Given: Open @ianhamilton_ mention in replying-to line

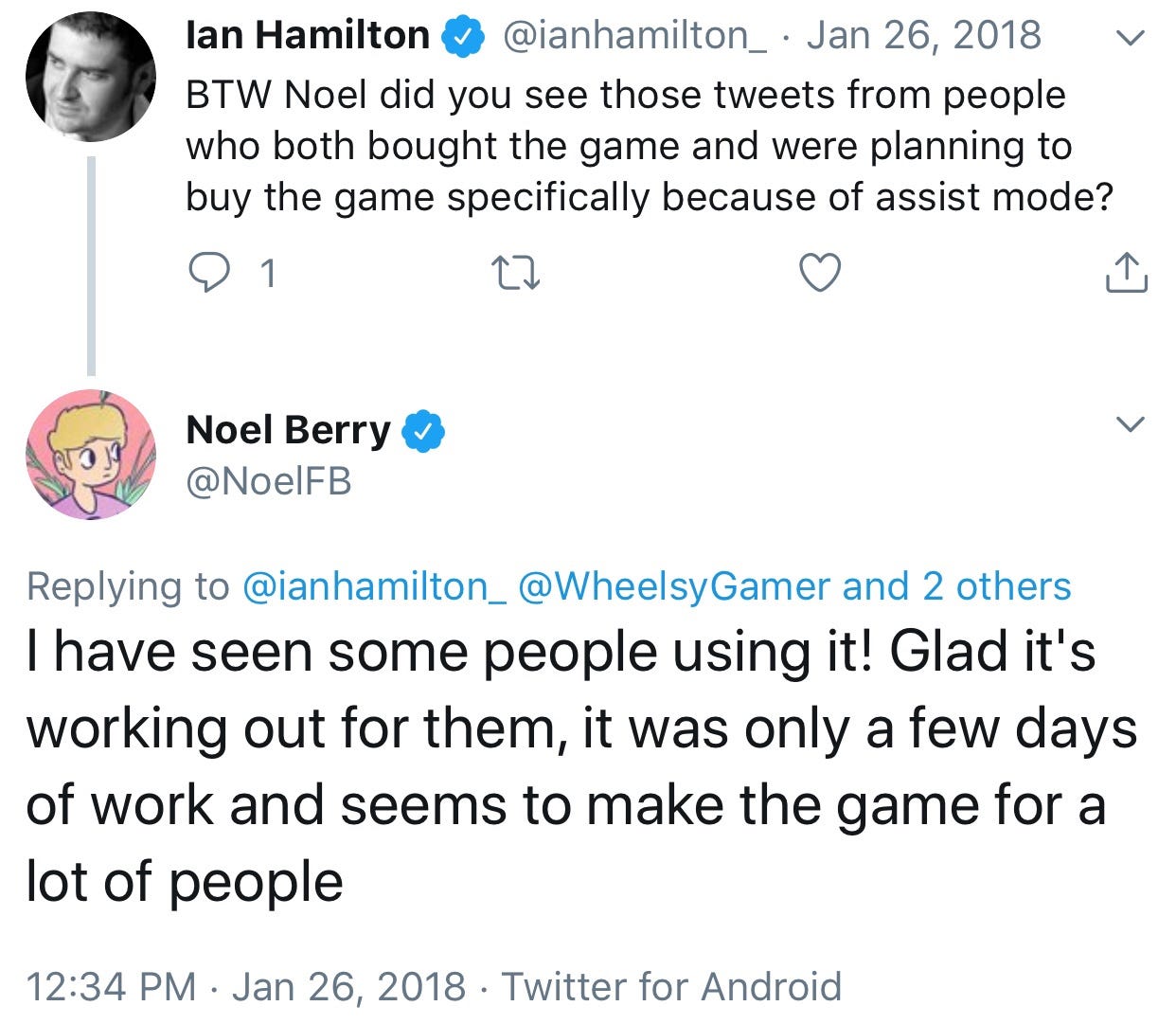Looking at the screenshot, I should tap(375, 587).
